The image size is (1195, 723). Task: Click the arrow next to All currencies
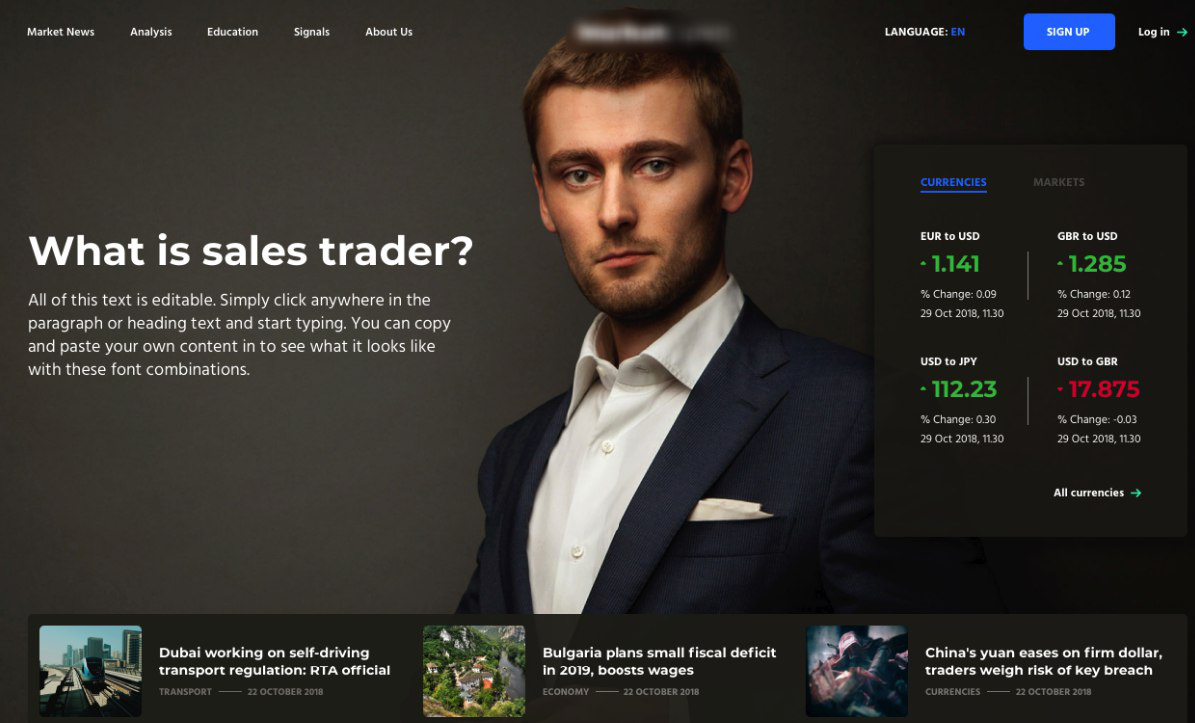pos(1136,493)
